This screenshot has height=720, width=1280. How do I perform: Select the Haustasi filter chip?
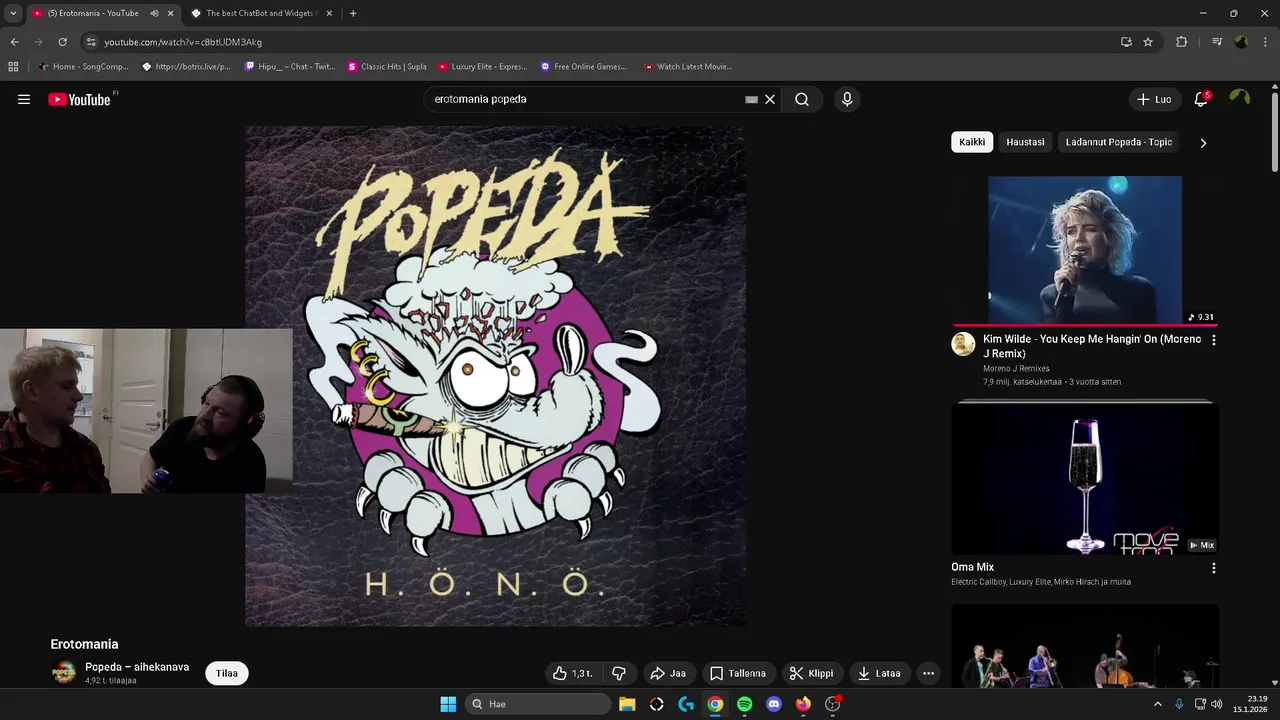[x=1025, y=142]
